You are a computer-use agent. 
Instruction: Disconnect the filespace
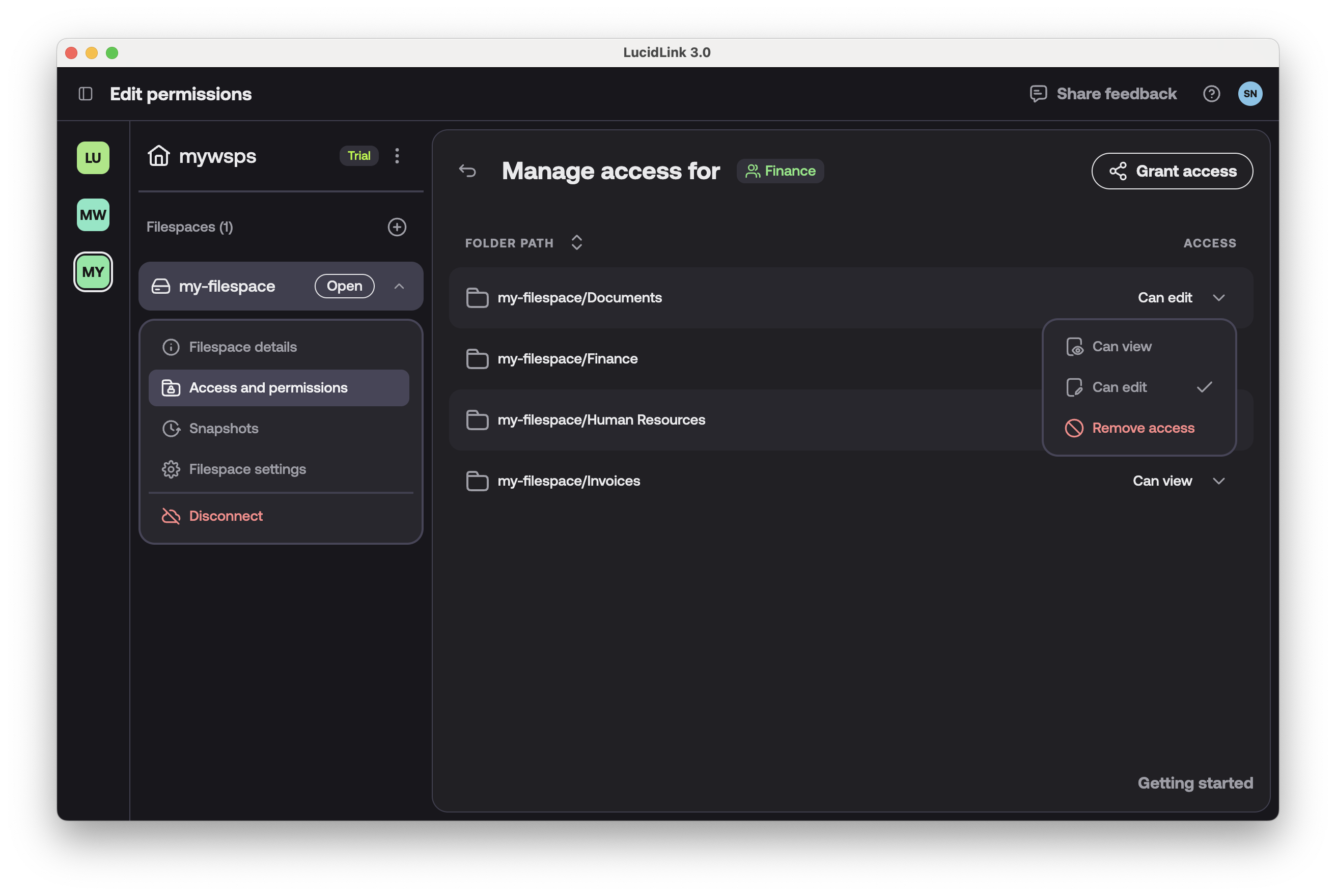tap(279, 516)
